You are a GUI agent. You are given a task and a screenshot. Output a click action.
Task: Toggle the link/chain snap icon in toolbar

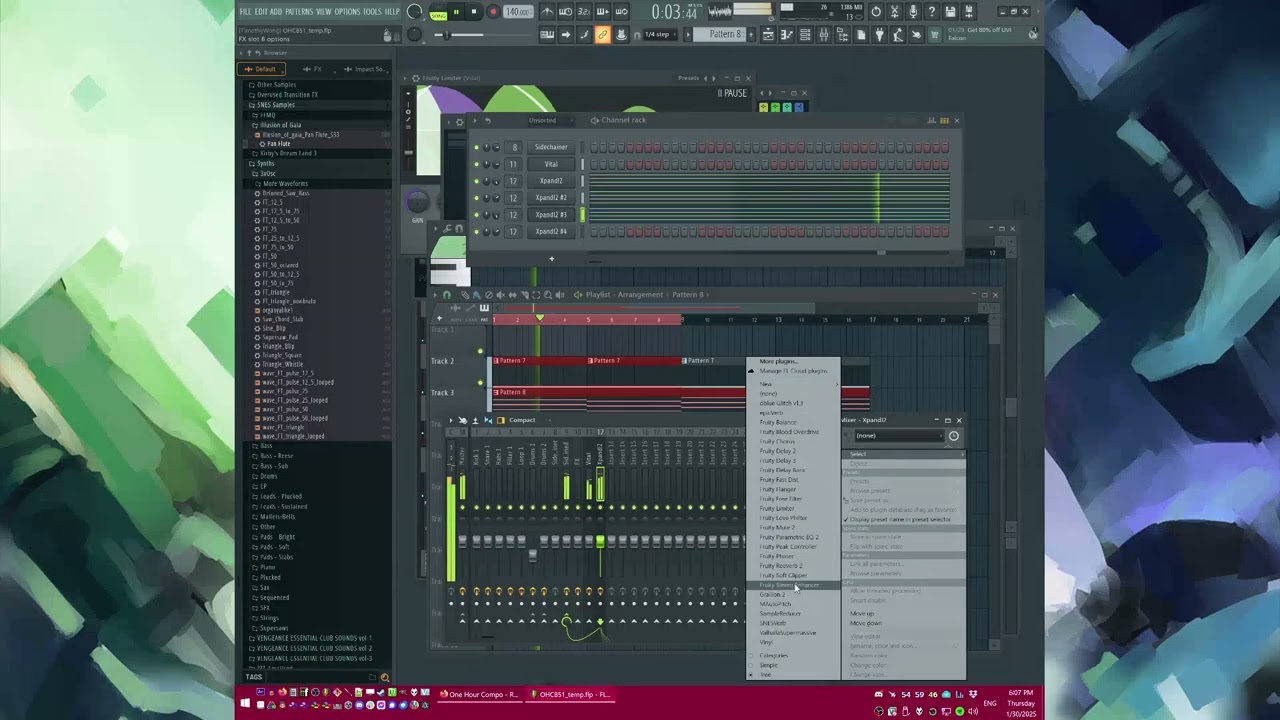[x=602, y=35]
